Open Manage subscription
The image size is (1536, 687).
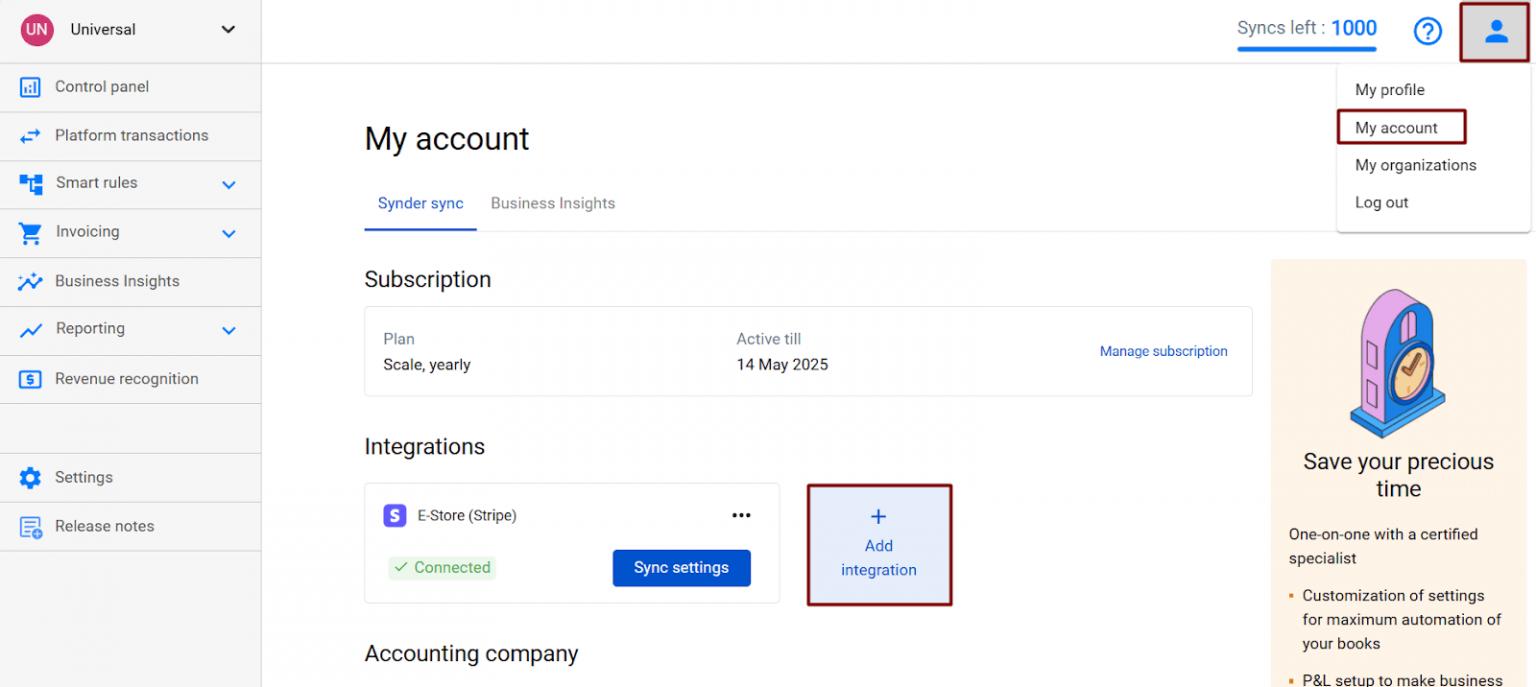(1163, 351)
